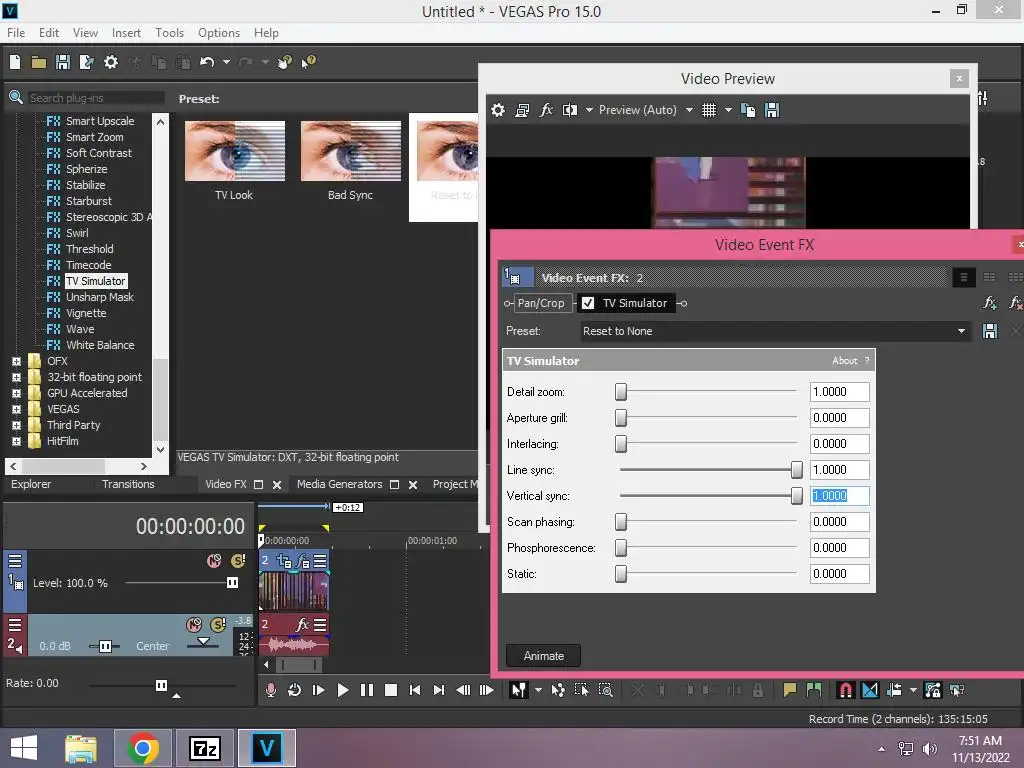
Task: Save snapshot to file in Video Preview
Action: coord(772,110)
